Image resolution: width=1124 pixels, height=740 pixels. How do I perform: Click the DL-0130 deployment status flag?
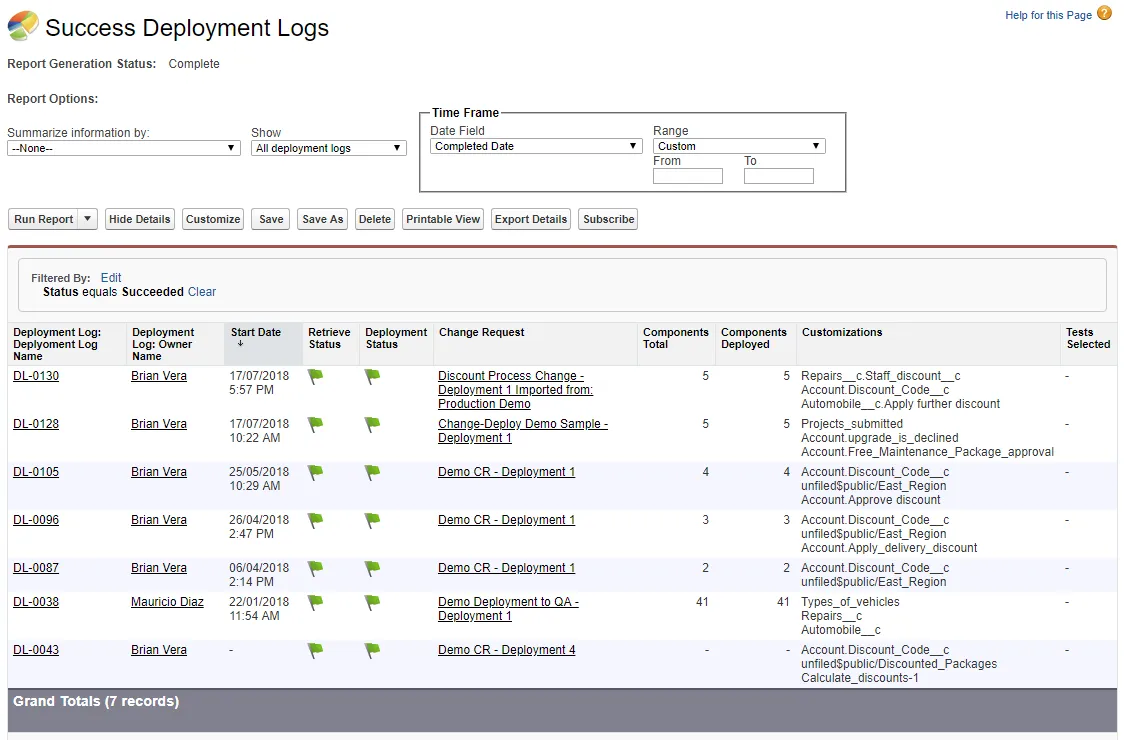point(372,376)
